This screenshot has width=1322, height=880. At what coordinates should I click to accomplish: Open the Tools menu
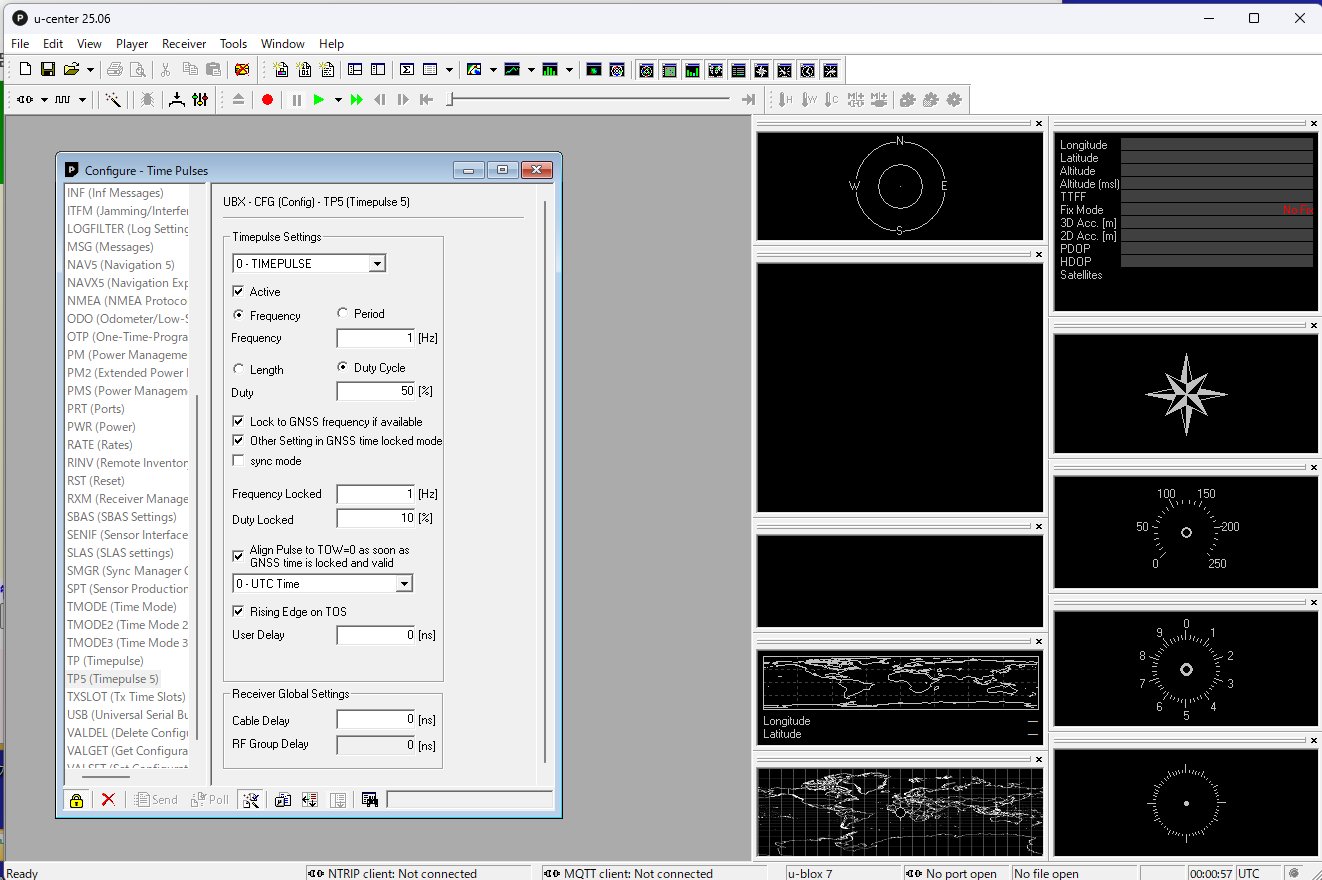pos(233,44)
